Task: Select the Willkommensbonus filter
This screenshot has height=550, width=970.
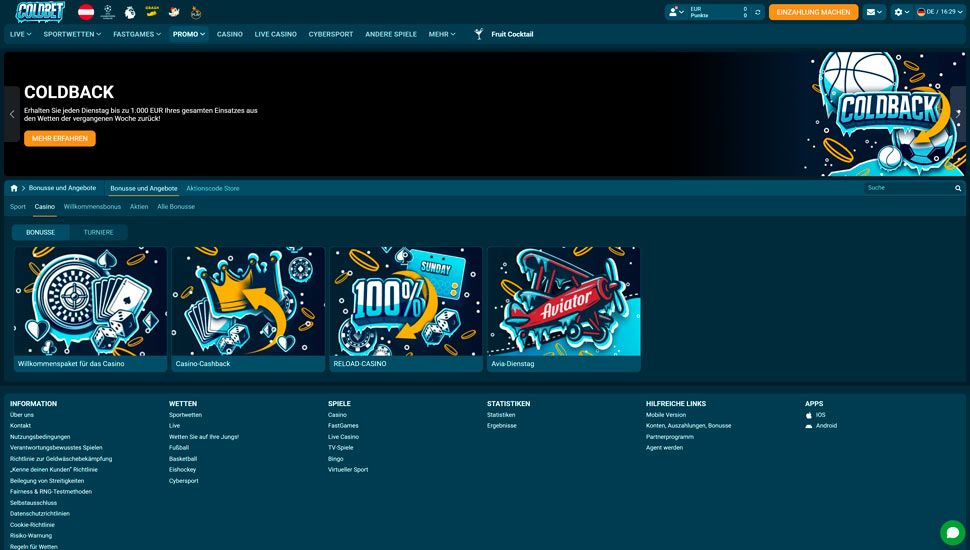Action: tap(92, 207)
